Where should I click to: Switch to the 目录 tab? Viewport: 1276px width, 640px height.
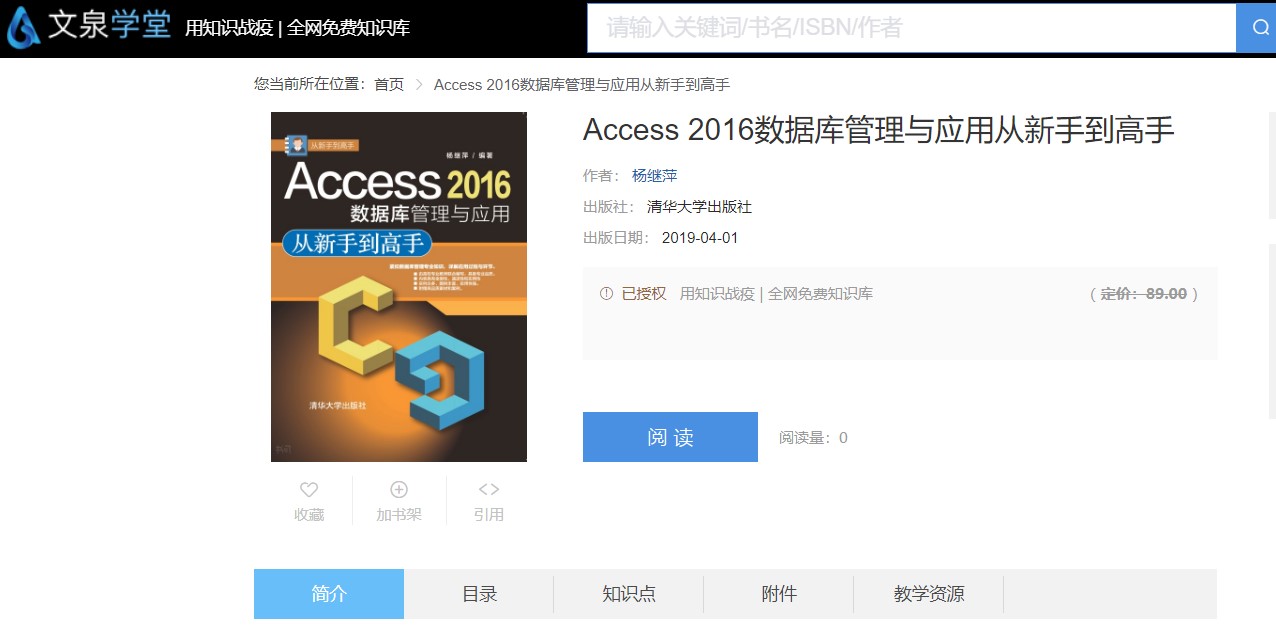(x=479, y=594)
